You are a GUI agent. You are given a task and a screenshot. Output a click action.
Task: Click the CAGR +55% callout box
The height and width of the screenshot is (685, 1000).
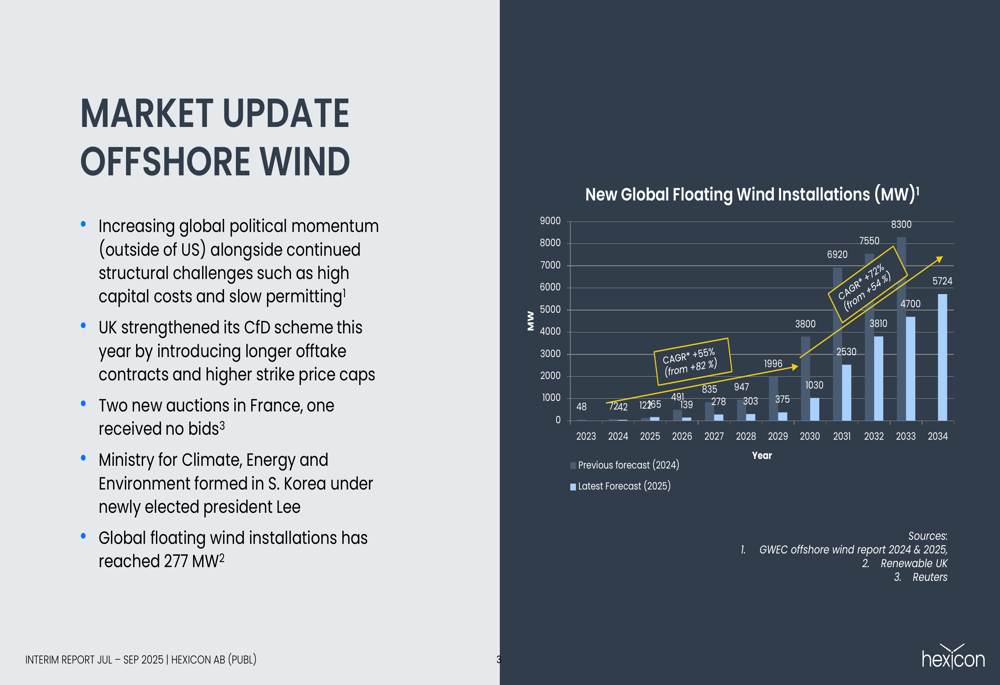(x=691, y=361)
